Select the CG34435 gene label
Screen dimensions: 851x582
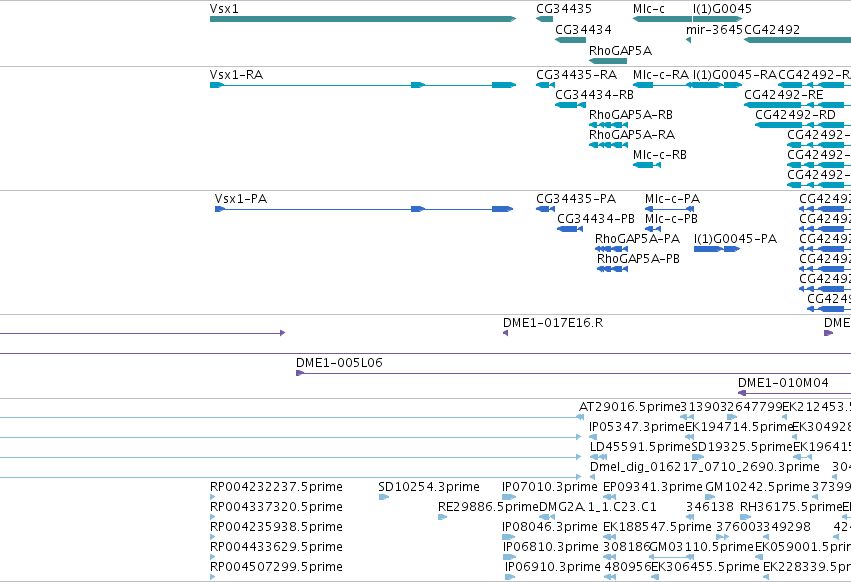564,9
